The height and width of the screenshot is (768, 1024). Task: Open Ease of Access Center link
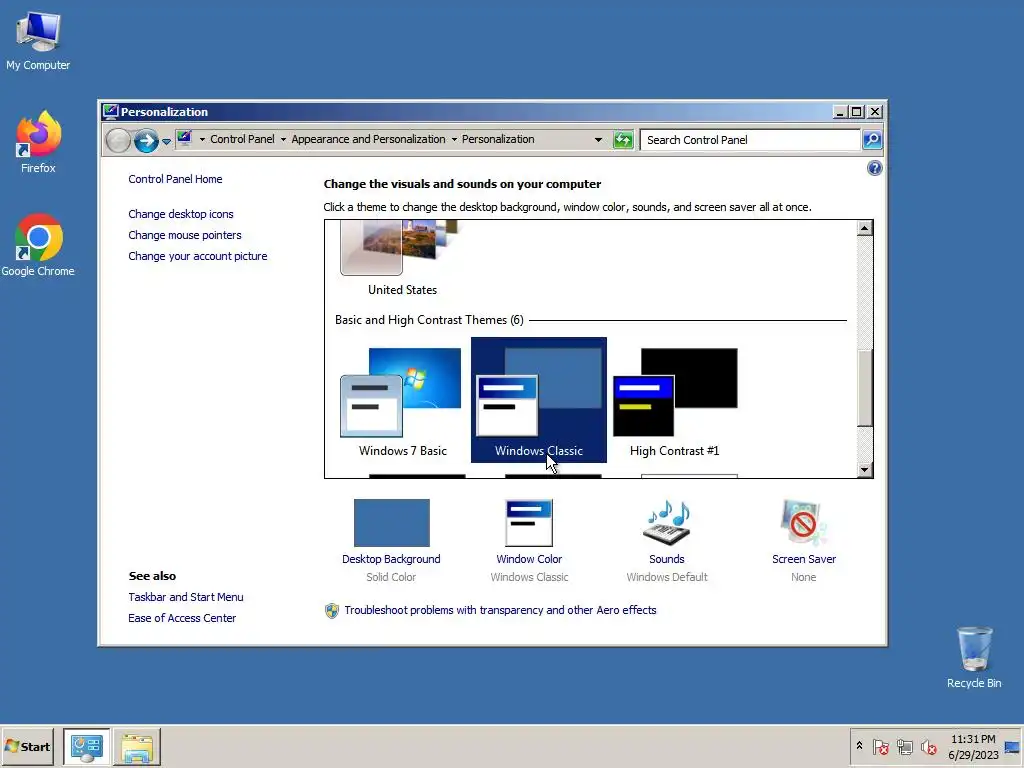(x=182, y=618)
